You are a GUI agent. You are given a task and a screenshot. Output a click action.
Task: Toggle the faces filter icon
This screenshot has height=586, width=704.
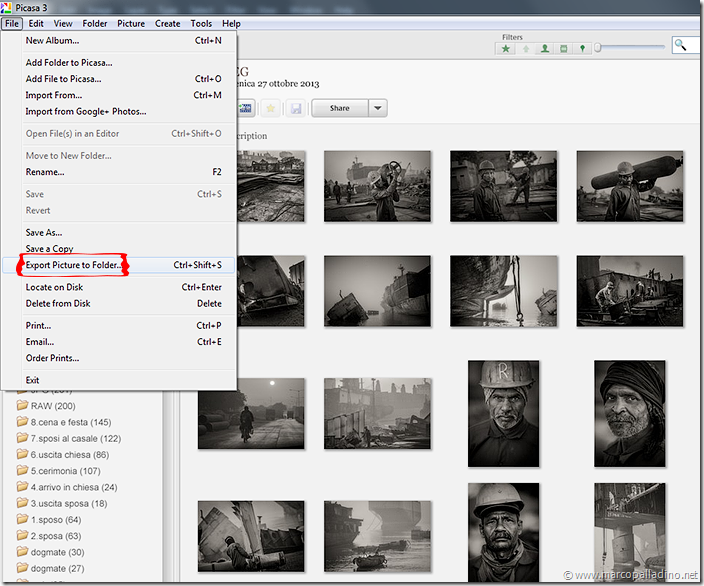tap(545, 48)
